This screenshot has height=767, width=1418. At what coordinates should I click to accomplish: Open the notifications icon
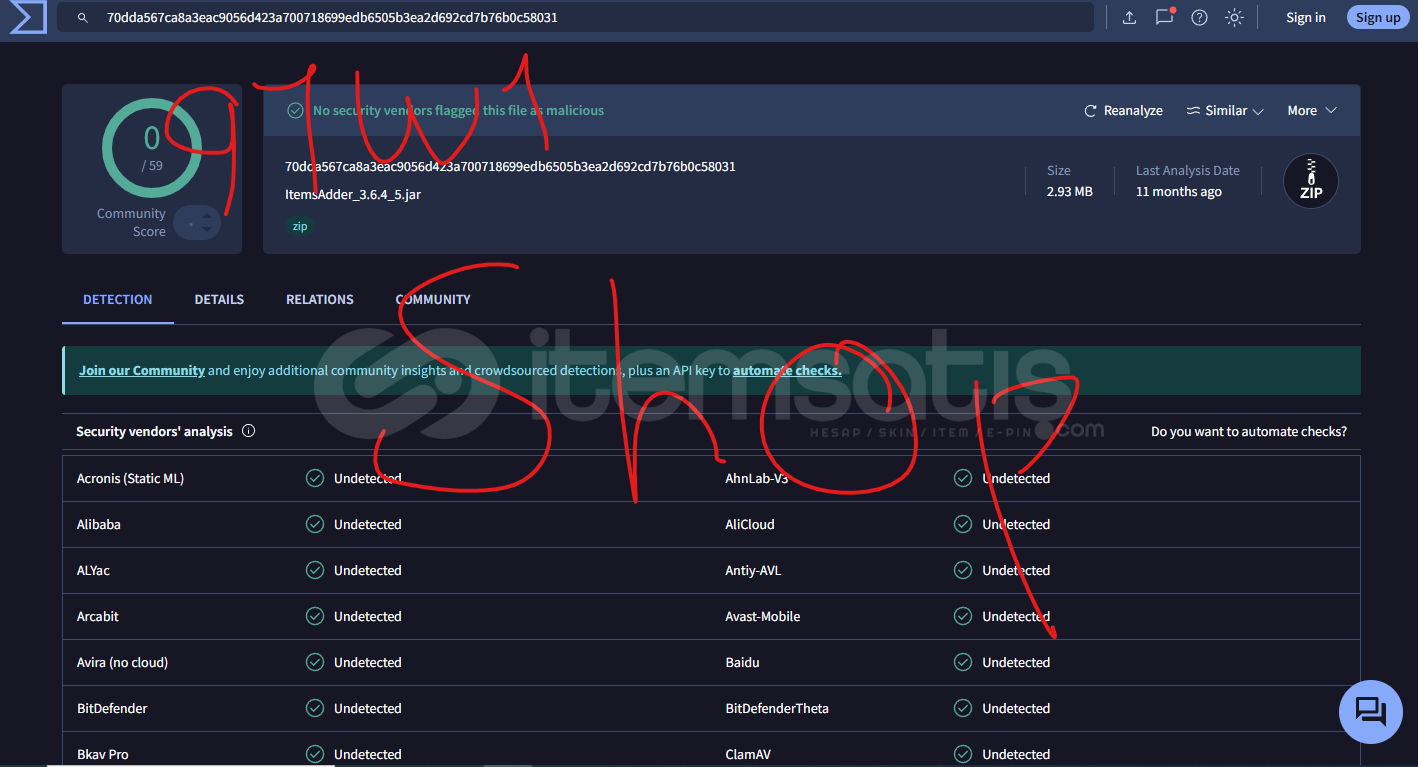click(x=1164, y=17)
